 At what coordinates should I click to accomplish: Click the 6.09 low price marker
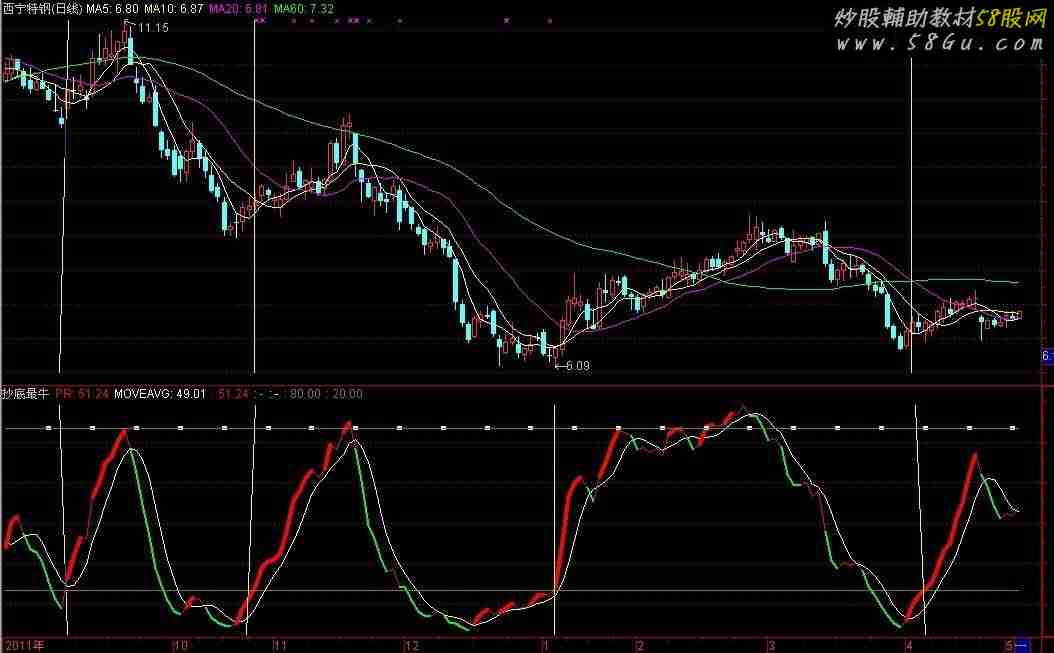[x=573, y=366]
